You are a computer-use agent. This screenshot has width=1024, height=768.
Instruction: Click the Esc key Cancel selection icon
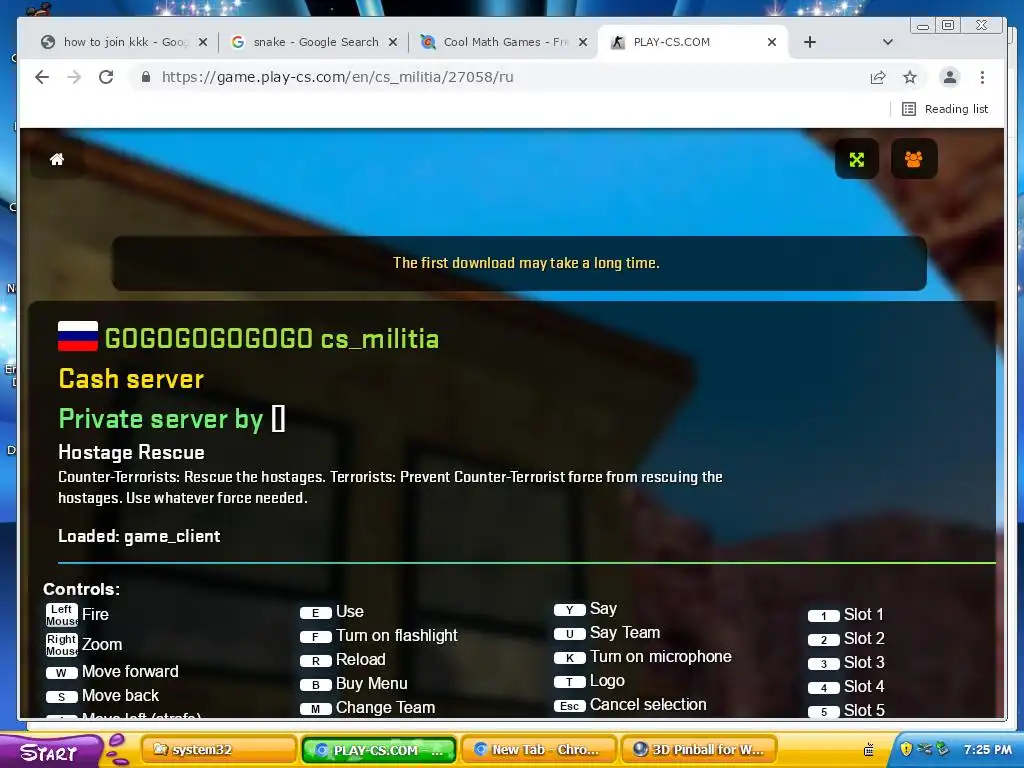point(569,706)
